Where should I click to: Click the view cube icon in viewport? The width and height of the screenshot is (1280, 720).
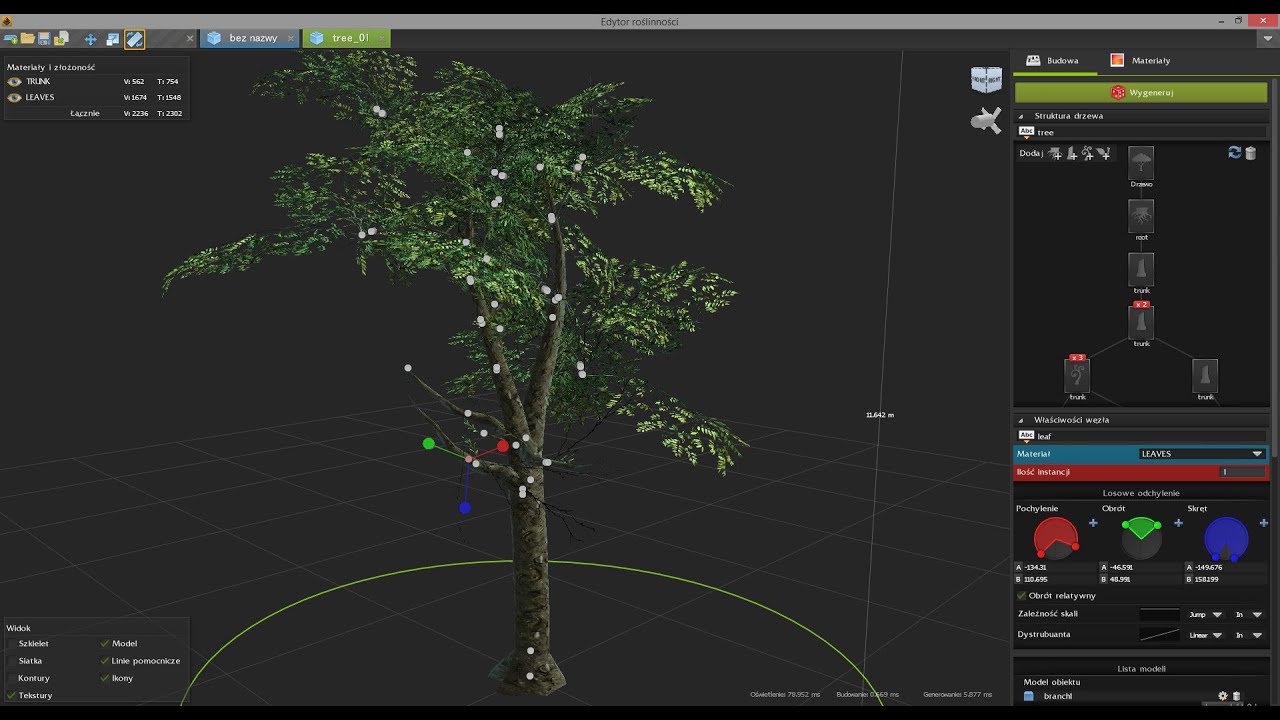point(986,80)
